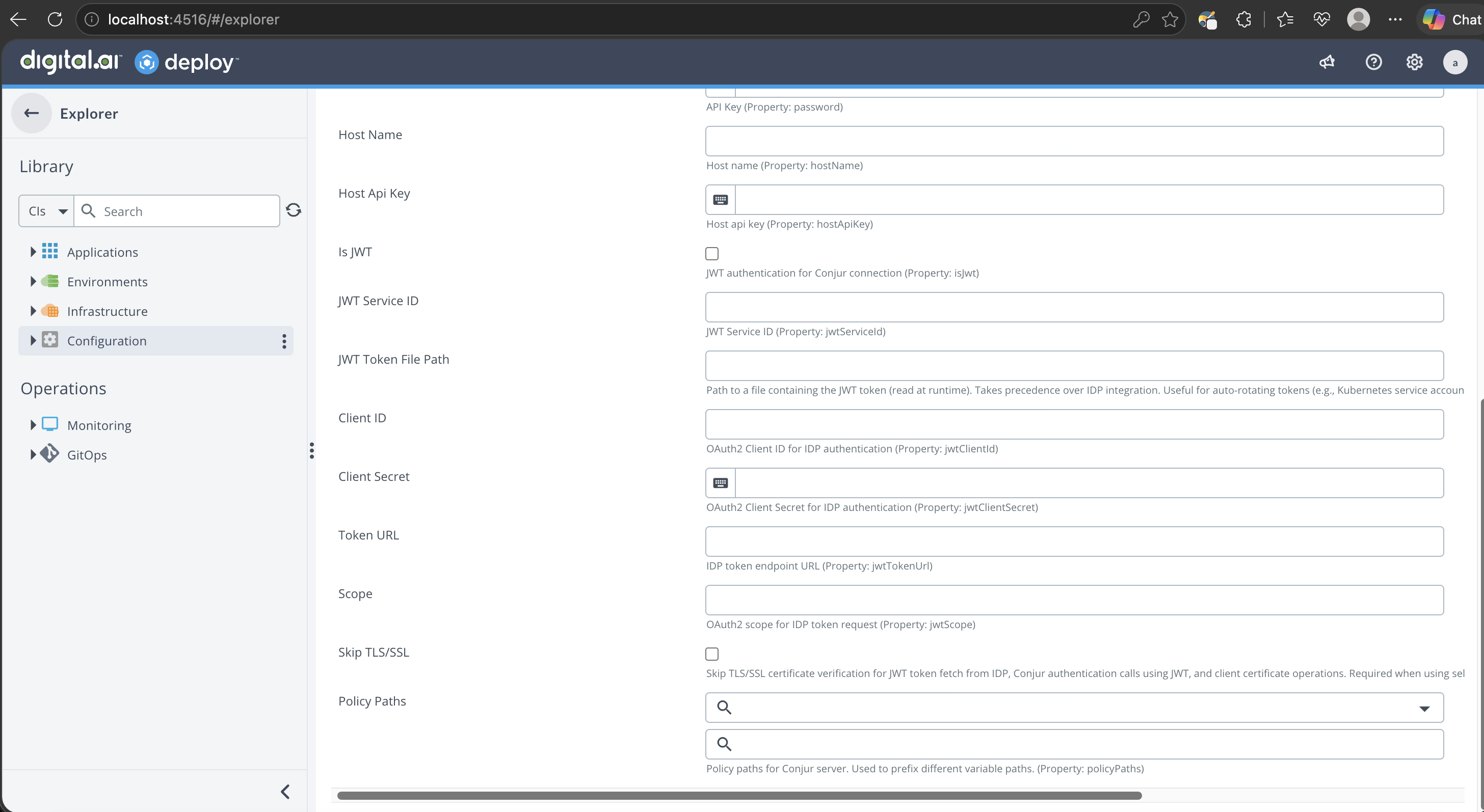Click the horizontal scrollbar at form bottom
The width and height of the screenshot is (1484, 812).
[x=739, y=795]
